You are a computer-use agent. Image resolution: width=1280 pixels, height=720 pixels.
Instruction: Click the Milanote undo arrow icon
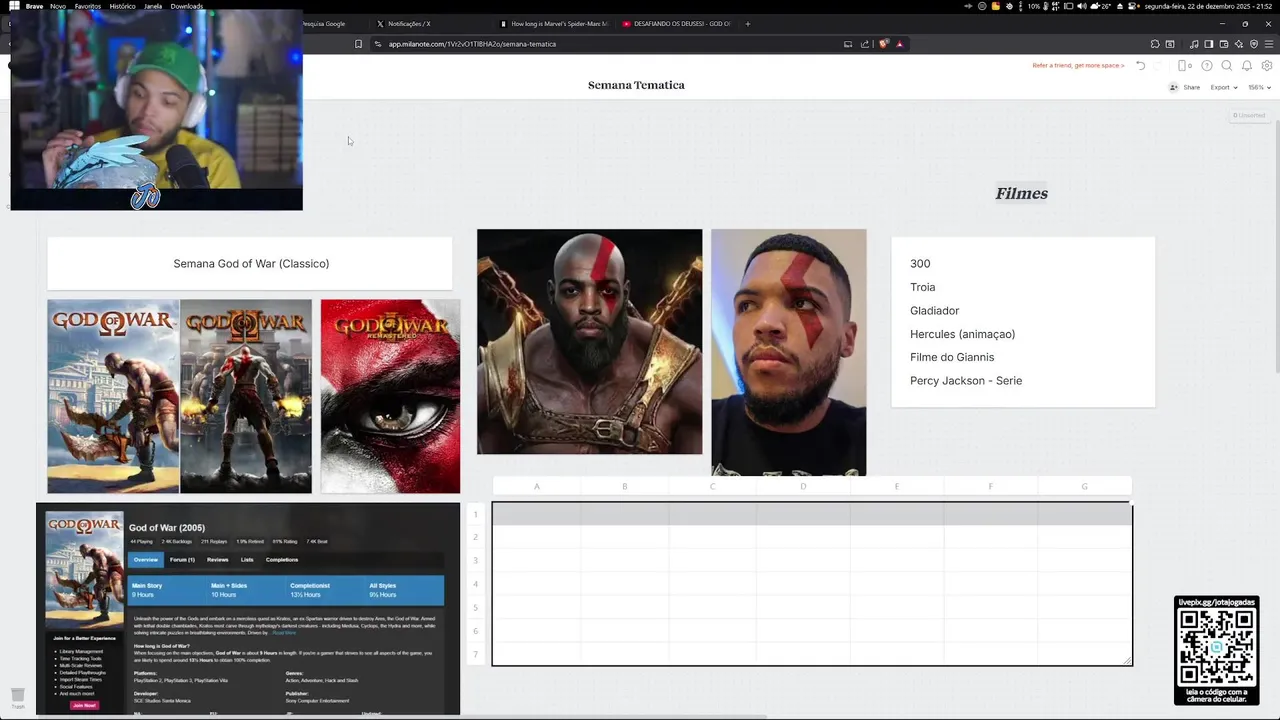pos(1140,65)
